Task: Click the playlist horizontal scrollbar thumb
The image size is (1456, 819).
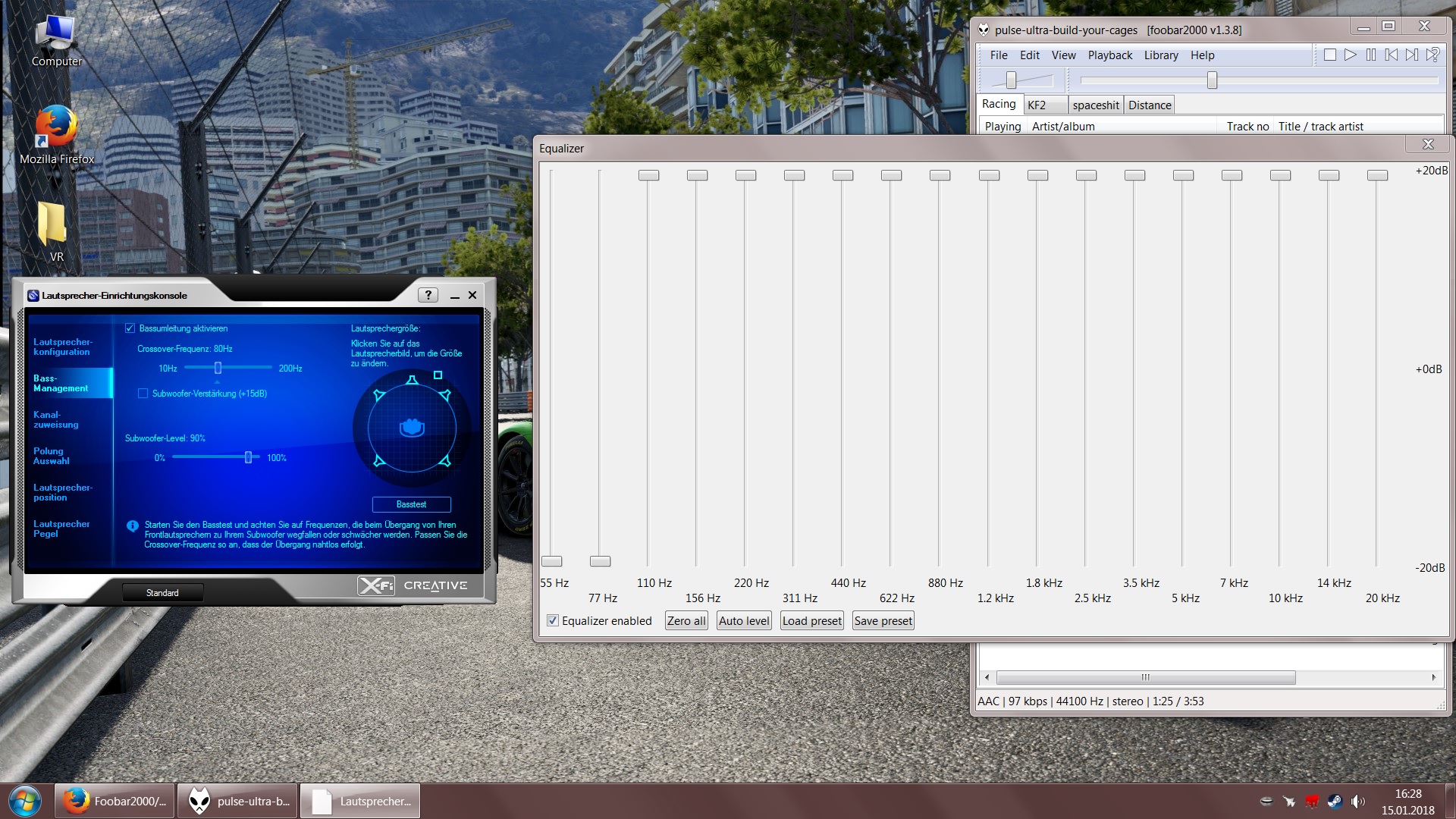Action: pos(1145,677)
